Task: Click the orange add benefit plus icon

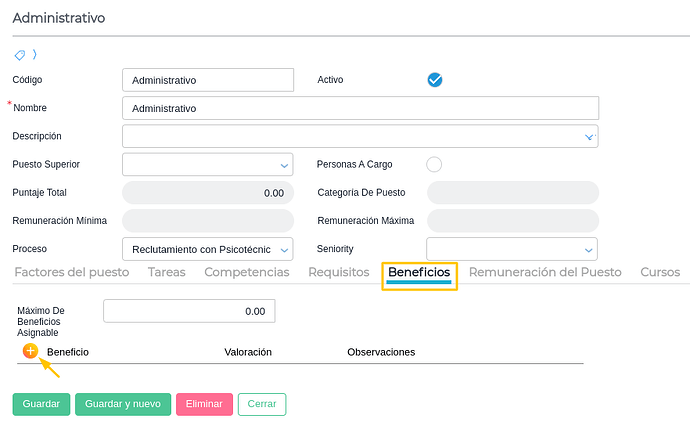Action: pos(30,351)
